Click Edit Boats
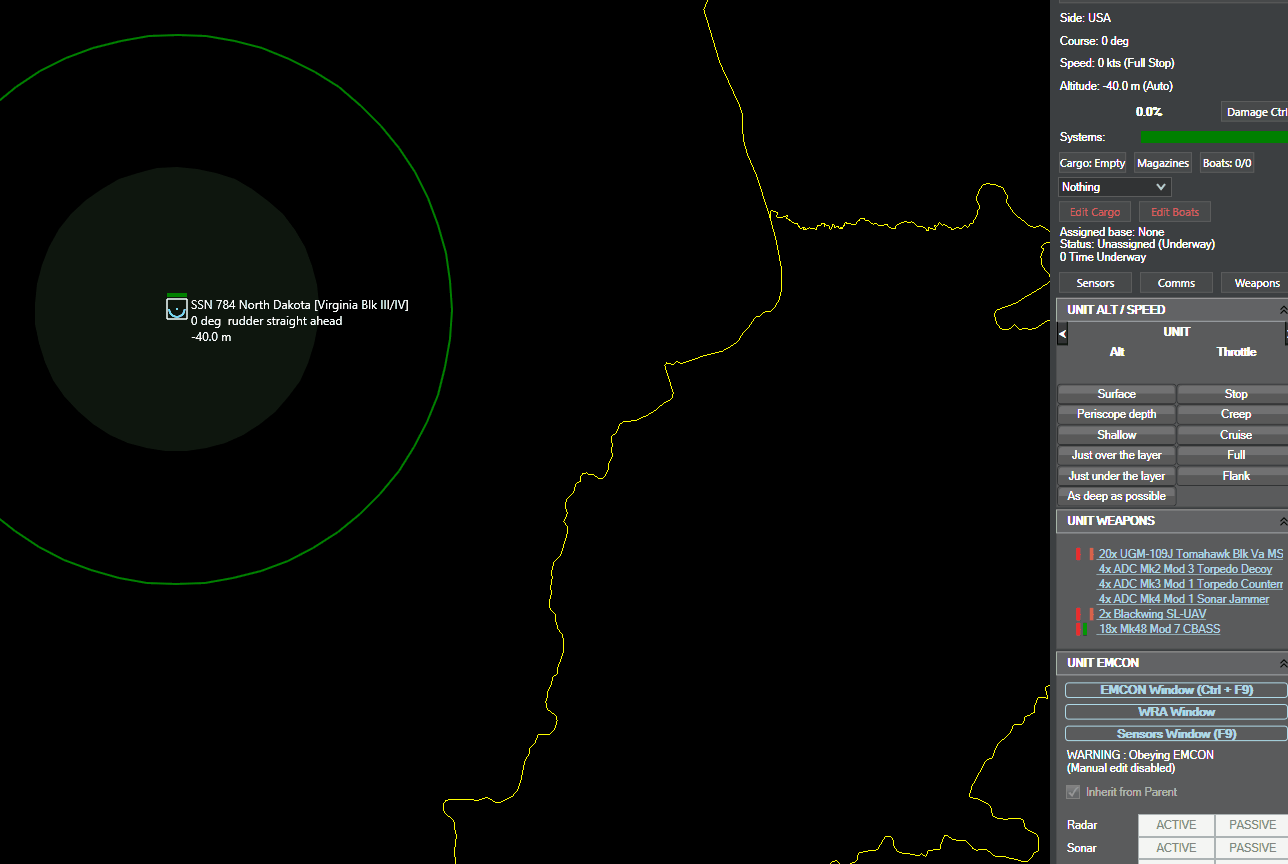 (x=1175, y=212)
